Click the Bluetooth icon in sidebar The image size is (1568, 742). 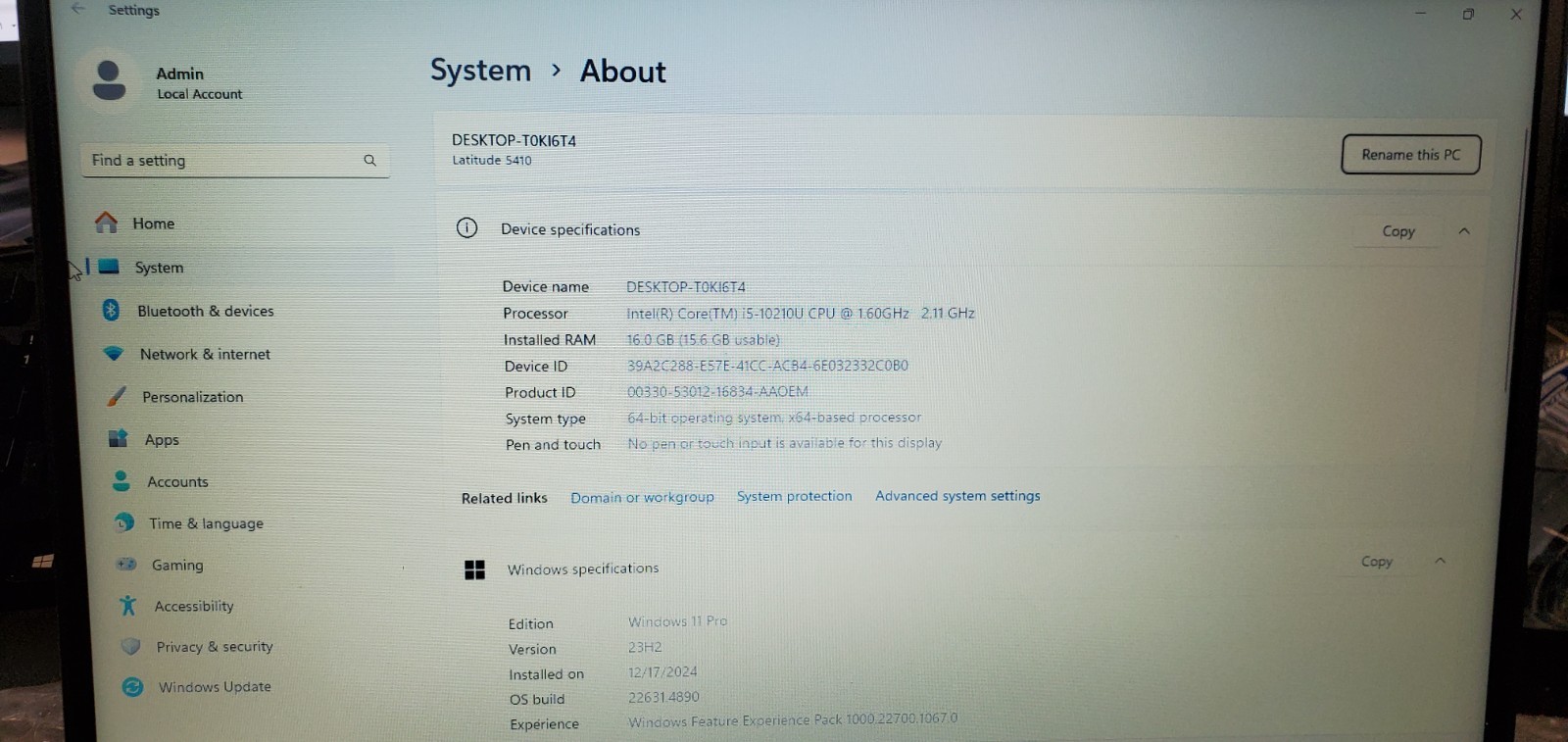coord(111,310)
